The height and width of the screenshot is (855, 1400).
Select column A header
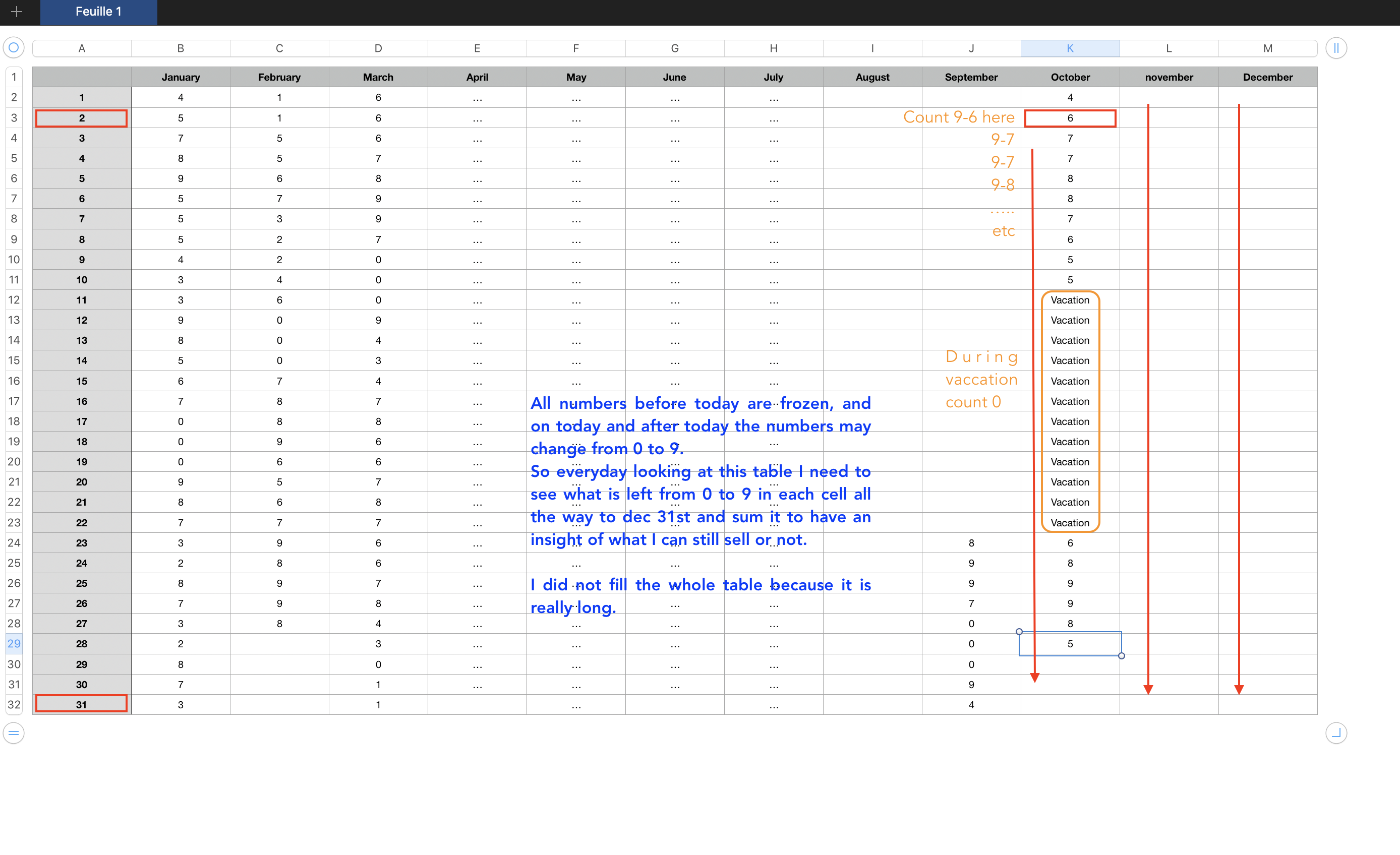[x=82, y=48]
